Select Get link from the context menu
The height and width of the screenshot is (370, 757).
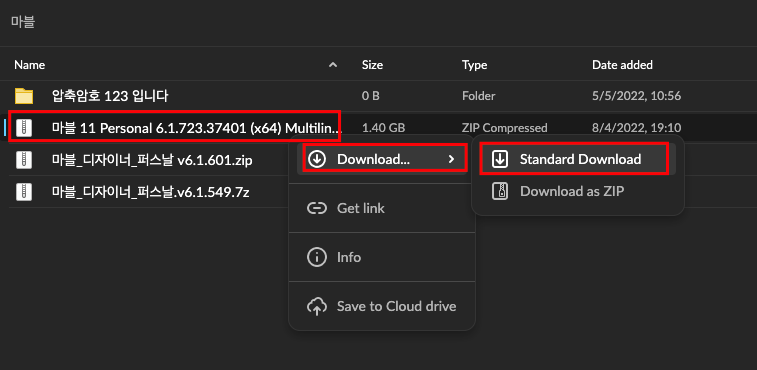pyautogui.click(x=381, y=208)
